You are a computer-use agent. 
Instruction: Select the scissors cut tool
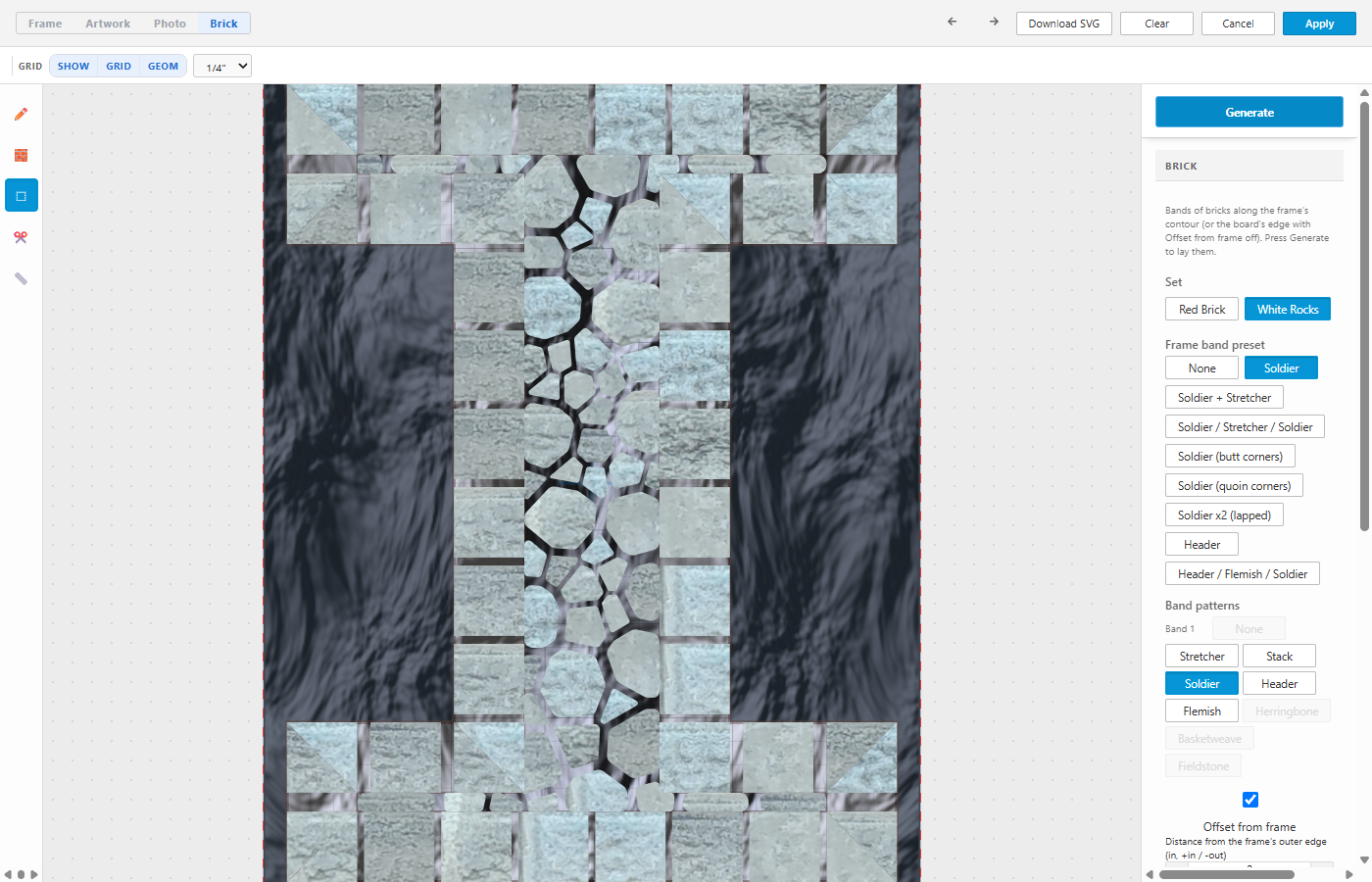coord(22,237)
